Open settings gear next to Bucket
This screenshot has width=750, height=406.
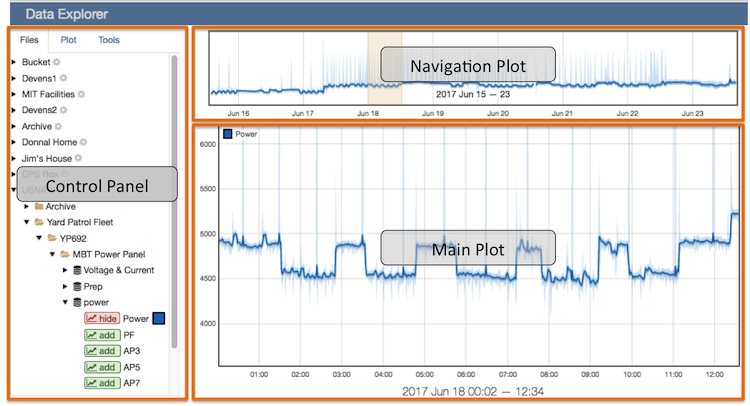pyautogui.click(x=56, y=62)
